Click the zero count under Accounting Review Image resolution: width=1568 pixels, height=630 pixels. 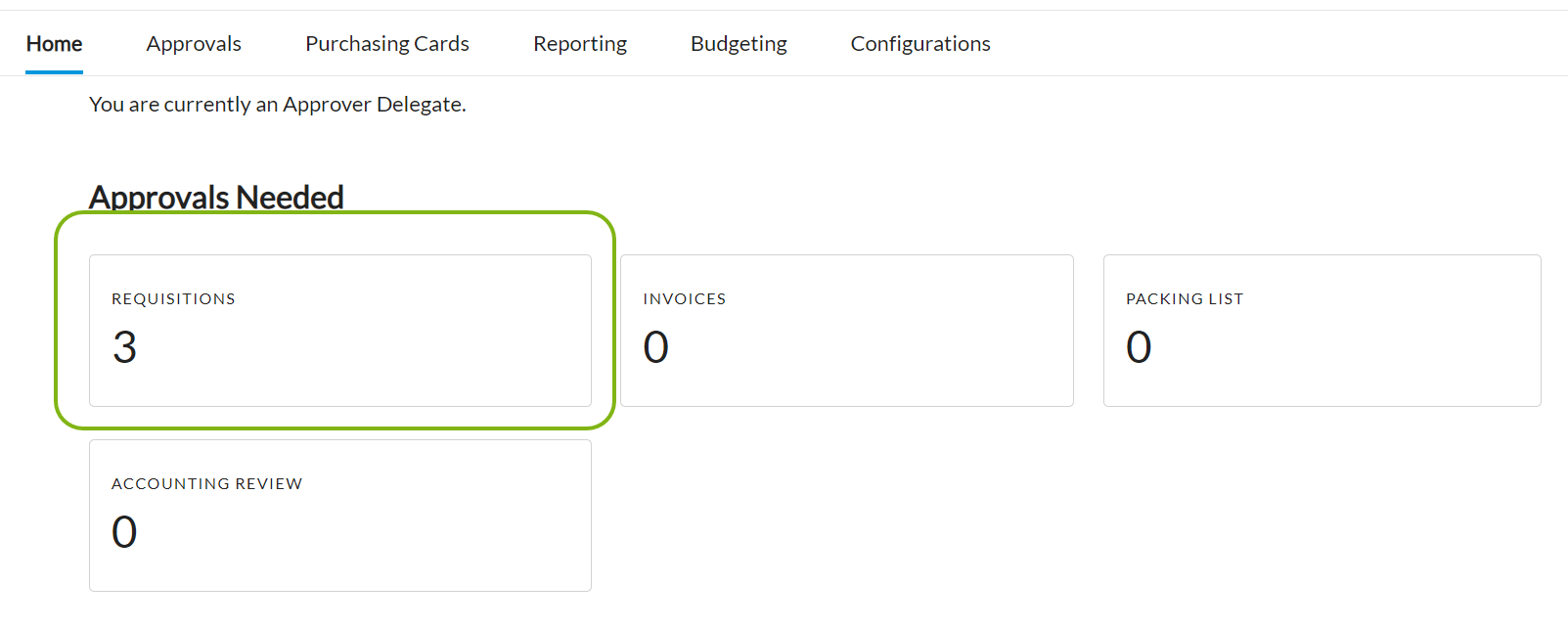pos(124,532)
